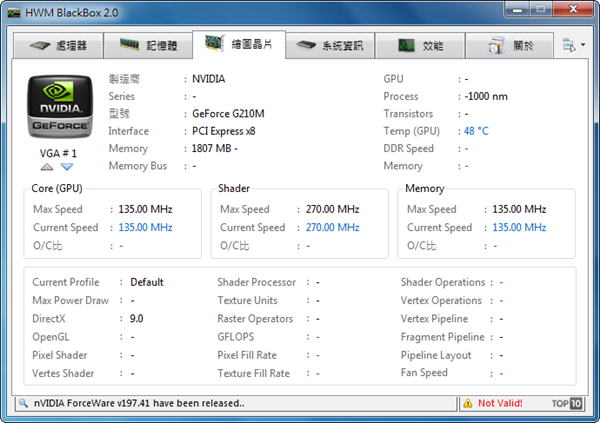The width and height of the screenshot is (600, 423).
Task: Click the magnifier icon in status bar
Action: 22,403
